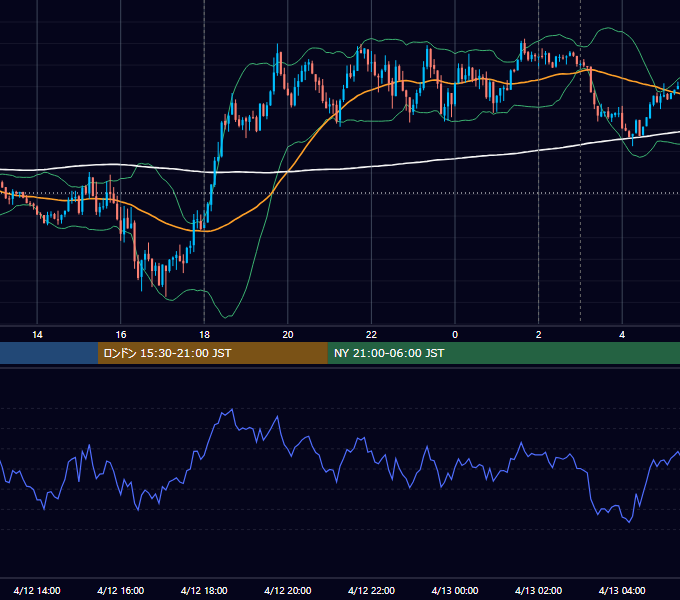Click the '4' hour label on chart axis
Image resolution: width=680 pixels, height=600 pixels.
622,335
